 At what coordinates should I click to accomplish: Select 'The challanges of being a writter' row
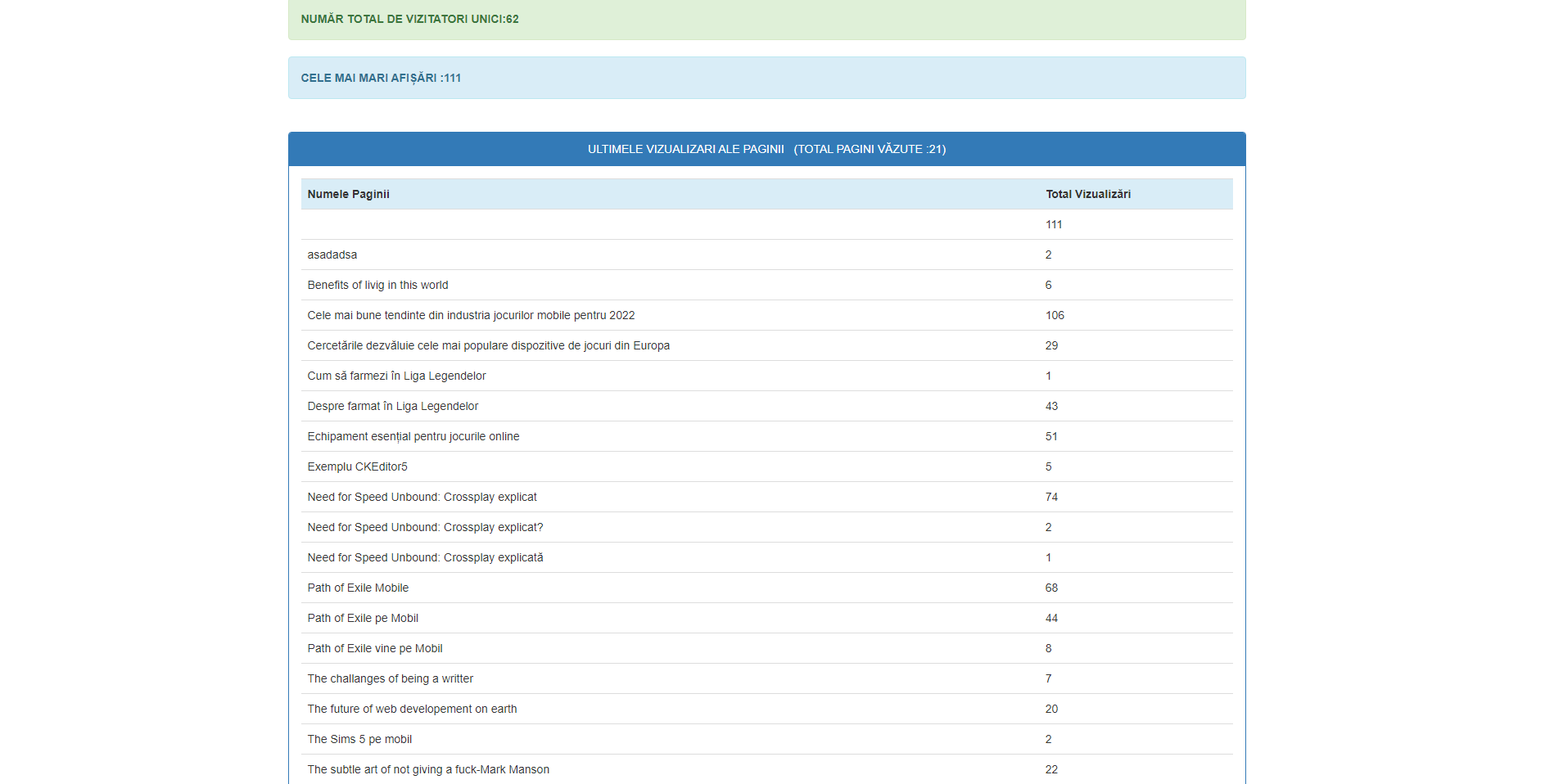[390, 678]
